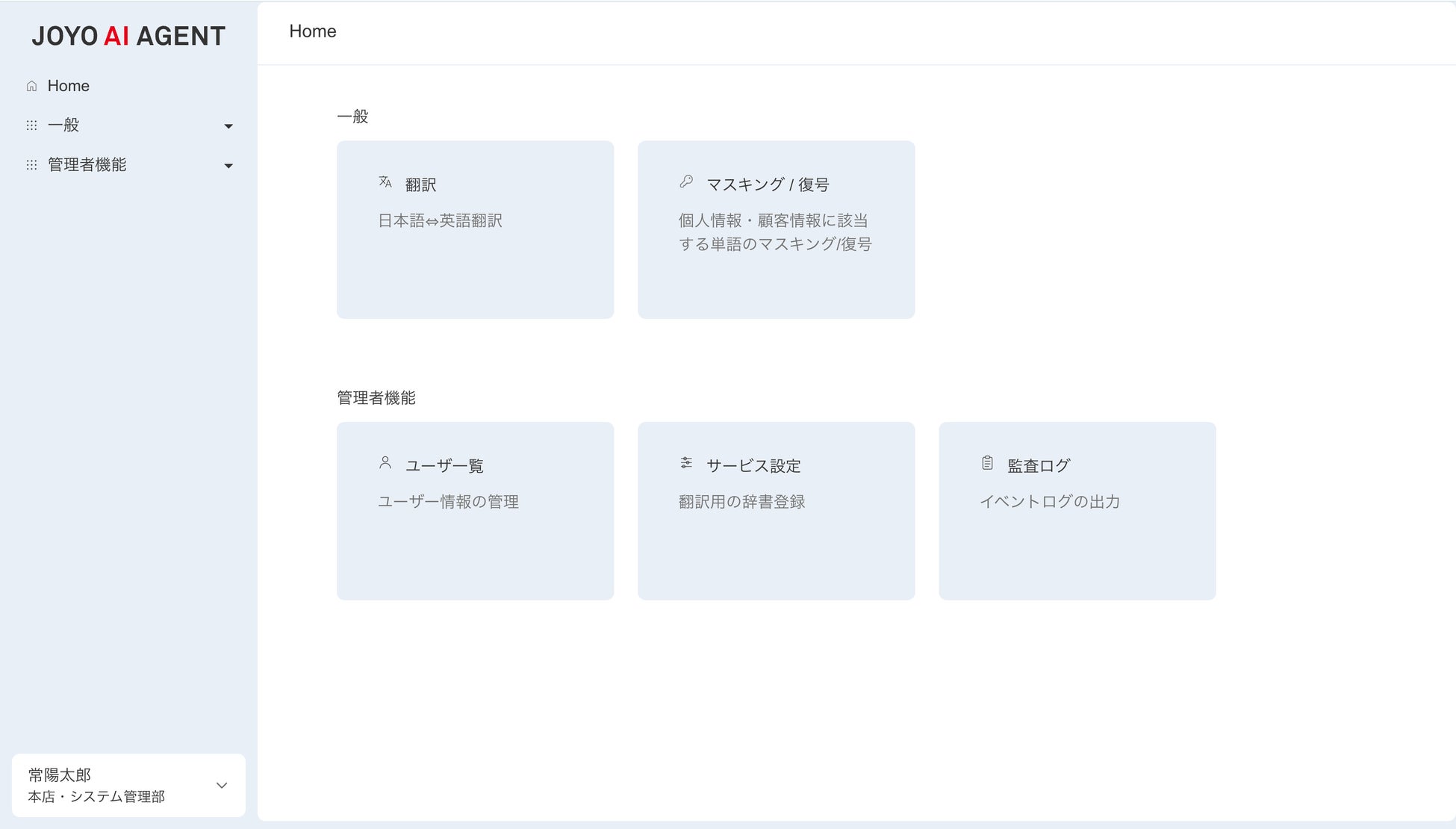Open the サービス設定 card title
The image size is (1456, 829).
[753, 466]
